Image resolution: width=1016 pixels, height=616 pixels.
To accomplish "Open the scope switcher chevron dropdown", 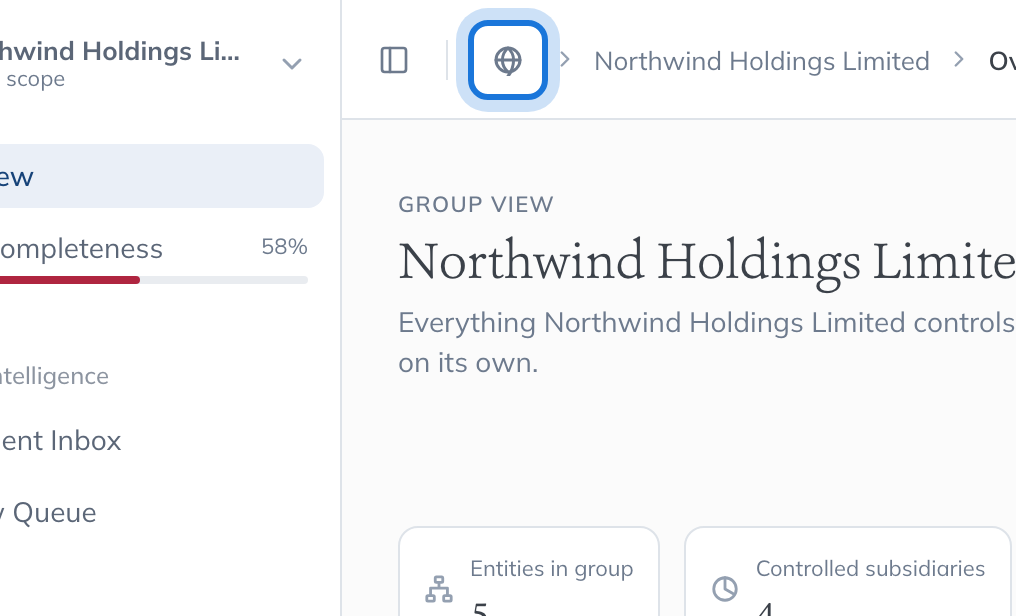I will 292,63.
